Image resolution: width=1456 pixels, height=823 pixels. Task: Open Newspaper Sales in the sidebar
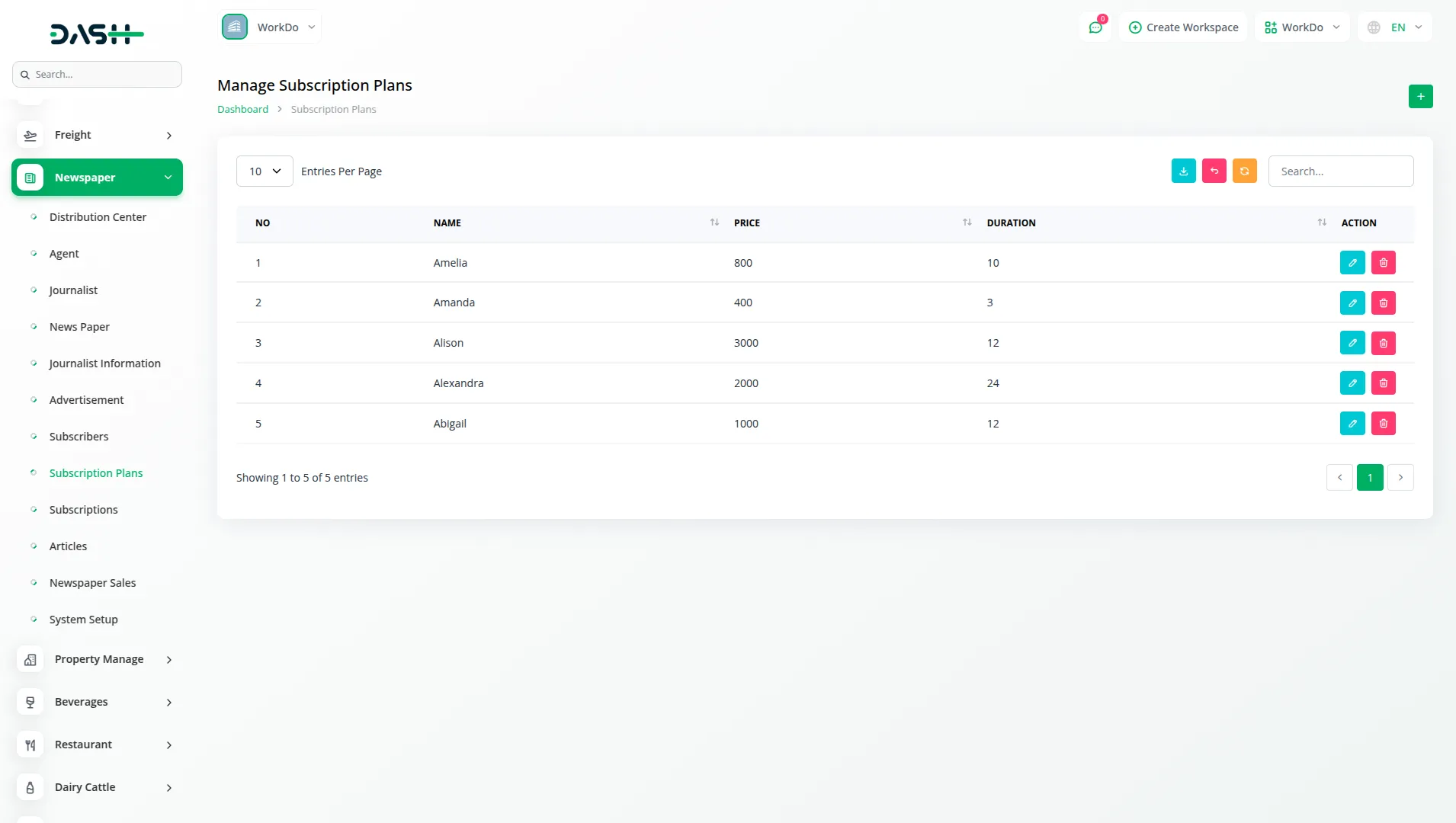point(92,583)
